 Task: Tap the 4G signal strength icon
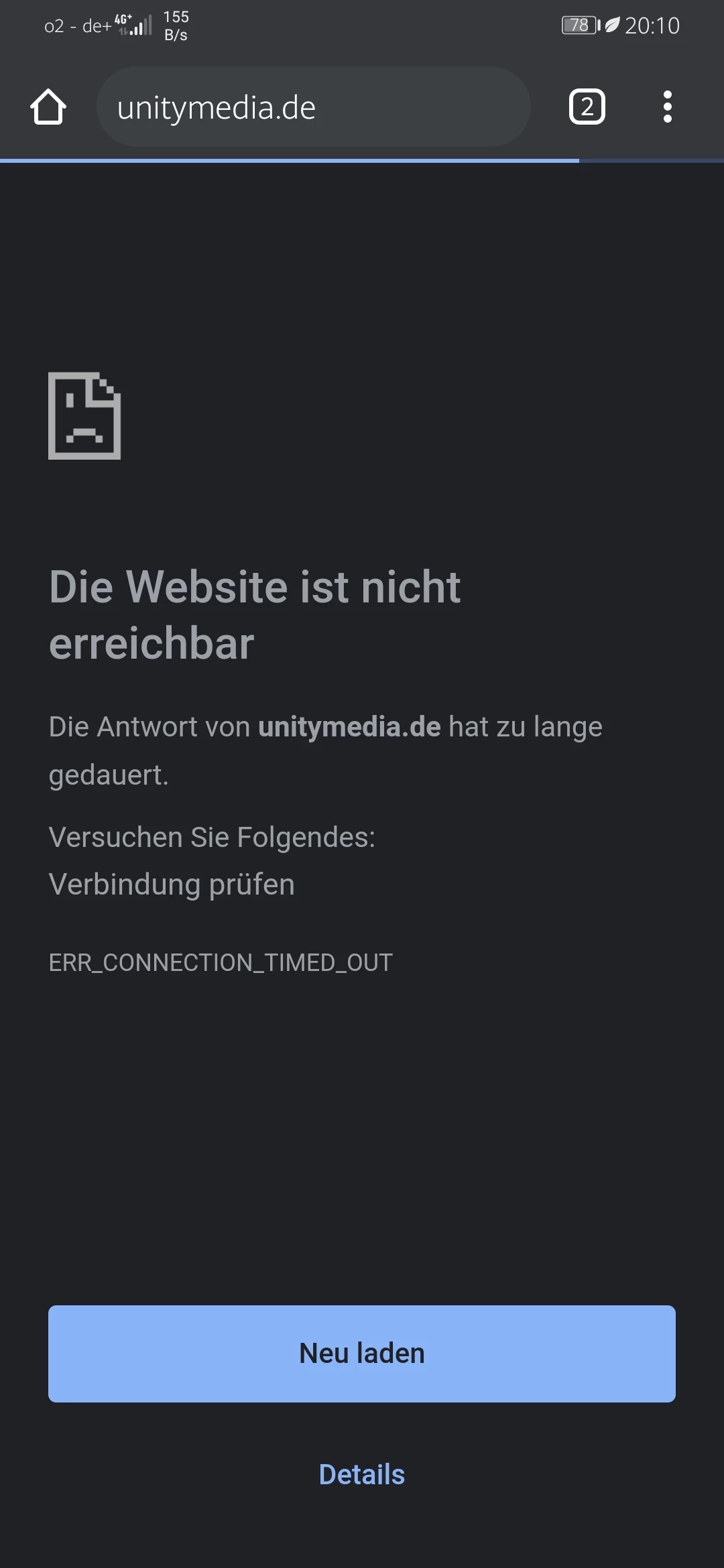click(133, 25)
